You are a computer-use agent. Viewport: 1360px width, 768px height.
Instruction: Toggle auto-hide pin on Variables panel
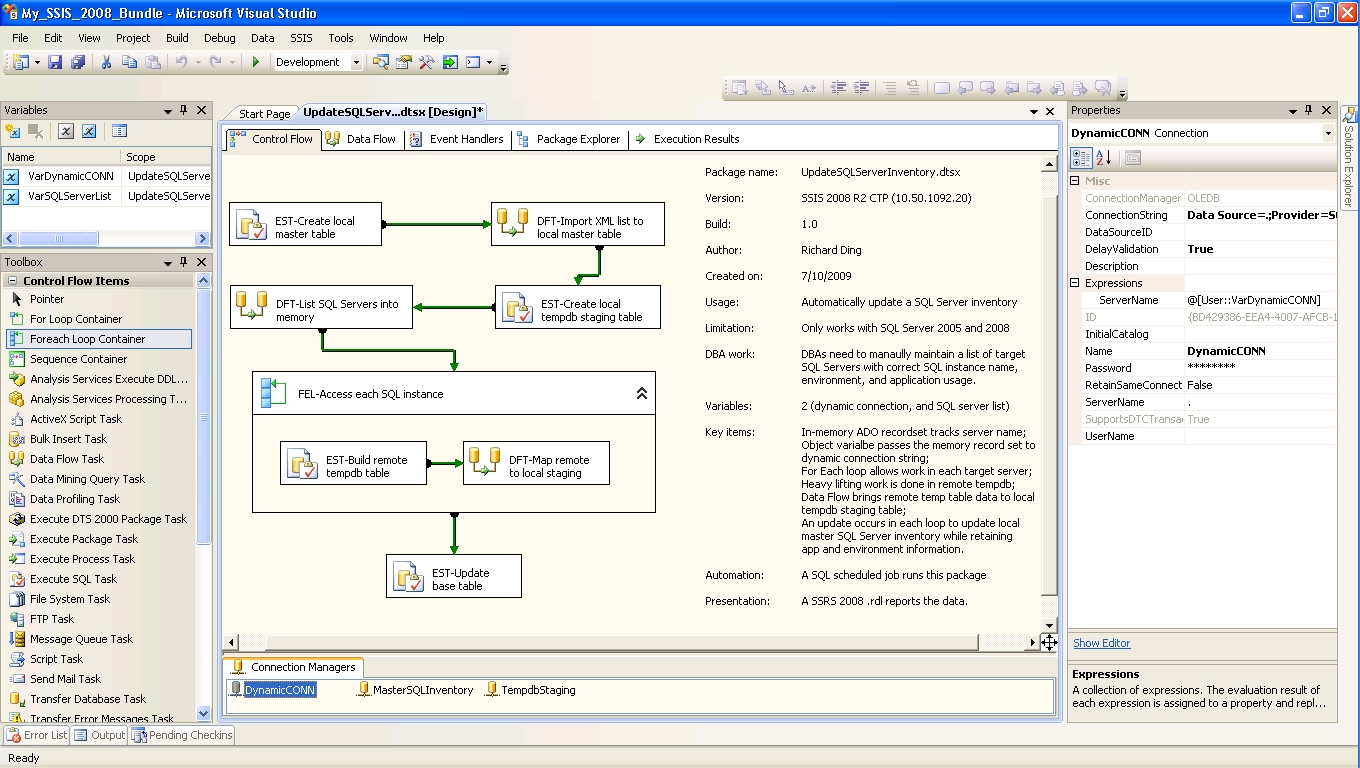[184, 110]
